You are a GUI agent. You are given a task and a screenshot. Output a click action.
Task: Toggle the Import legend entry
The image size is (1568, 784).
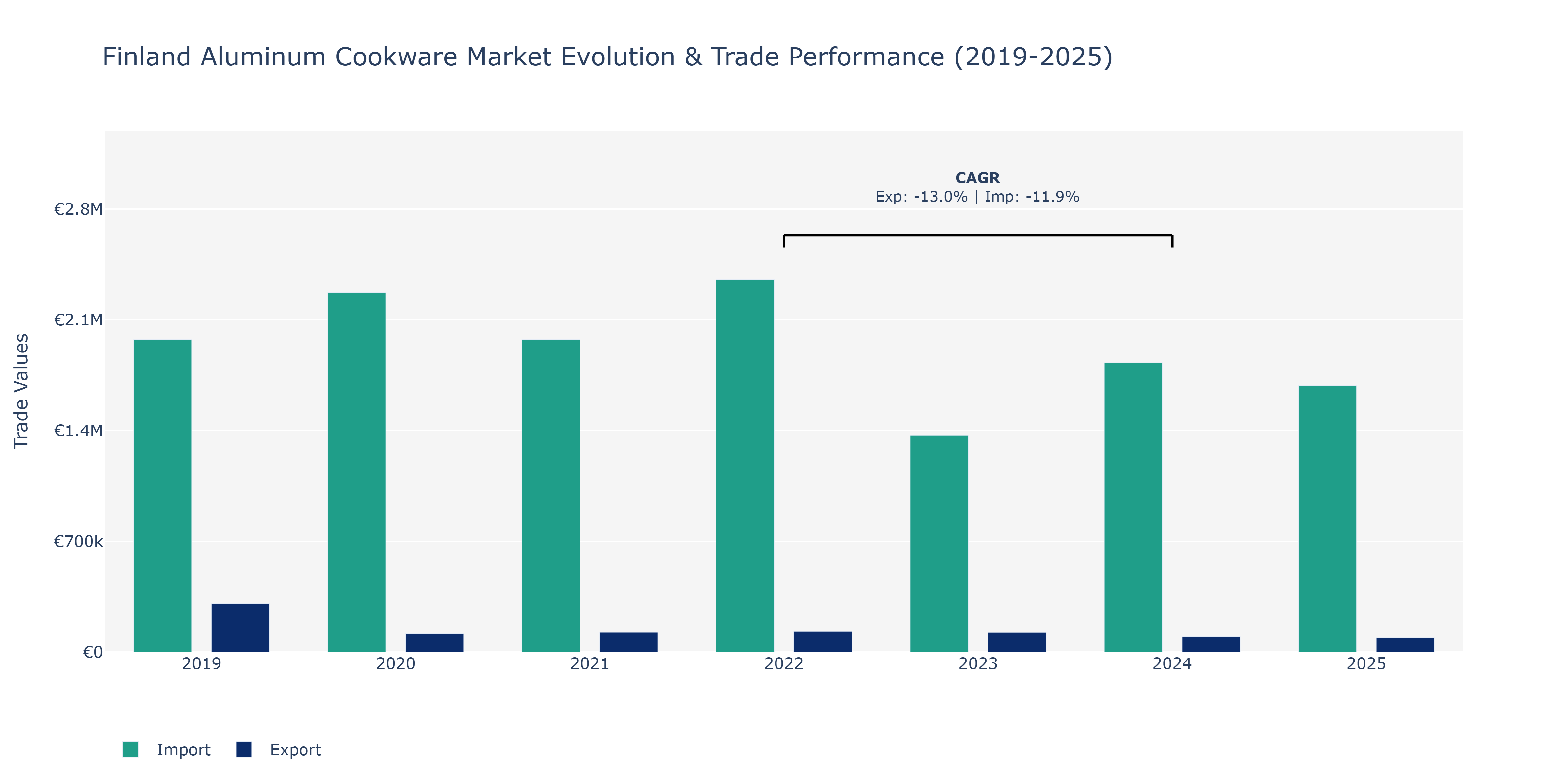(166, 749)
